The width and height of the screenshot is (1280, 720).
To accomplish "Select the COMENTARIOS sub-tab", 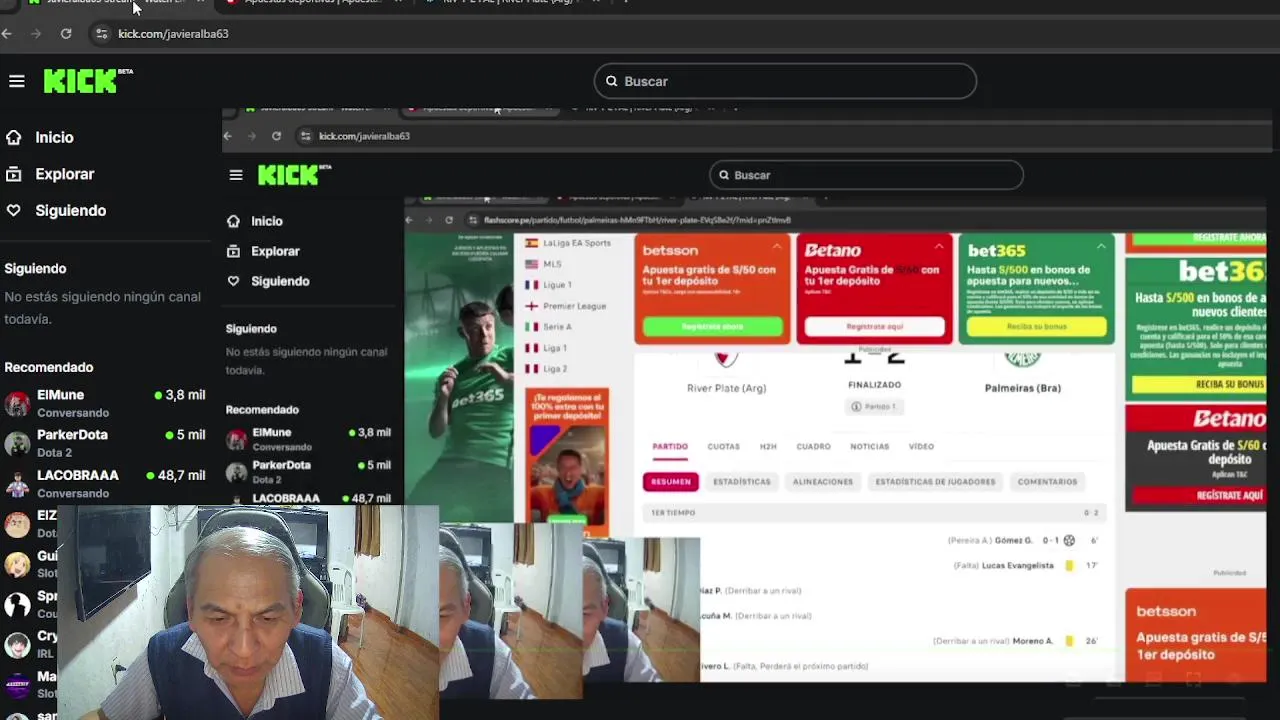I will coord(1047,482).
